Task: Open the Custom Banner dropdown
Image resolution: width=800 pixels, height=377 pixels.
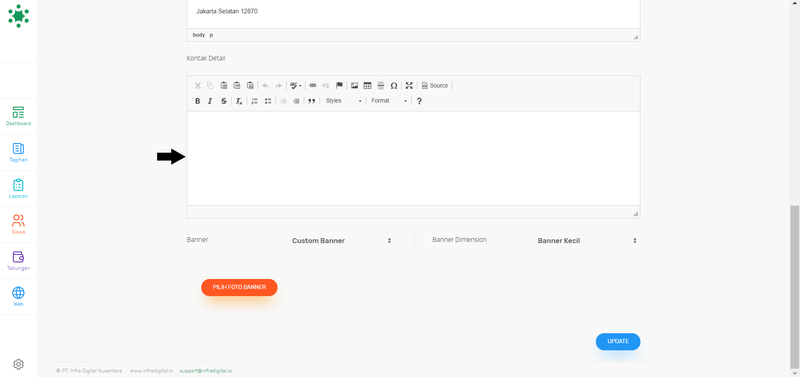Action: point(341,241)
